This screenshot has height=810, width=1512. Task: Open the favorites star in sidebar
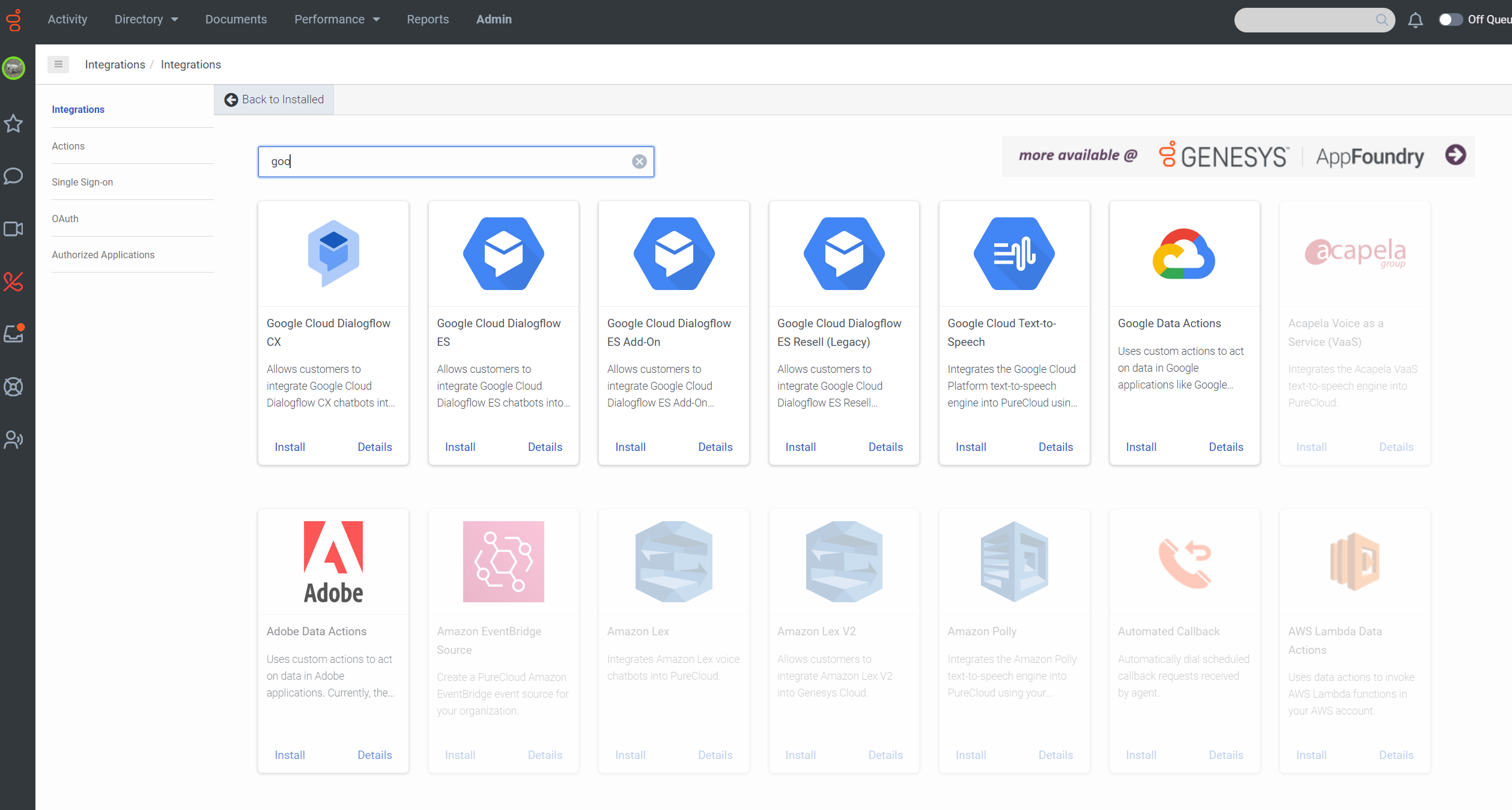tap(13, 124)
